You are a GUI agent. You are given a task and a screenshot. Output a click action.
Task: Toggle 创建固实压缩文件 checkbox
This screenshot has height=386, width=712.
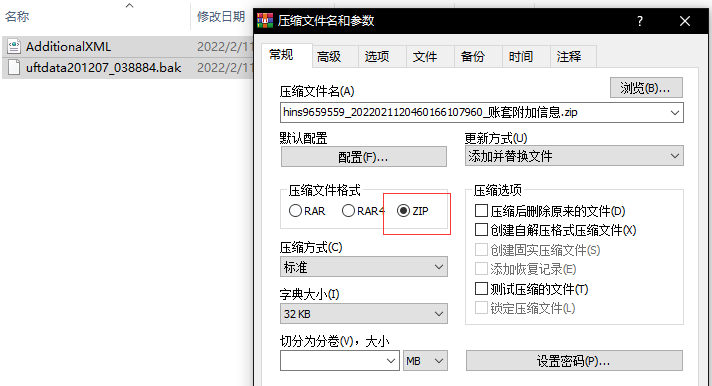[481, 250]
